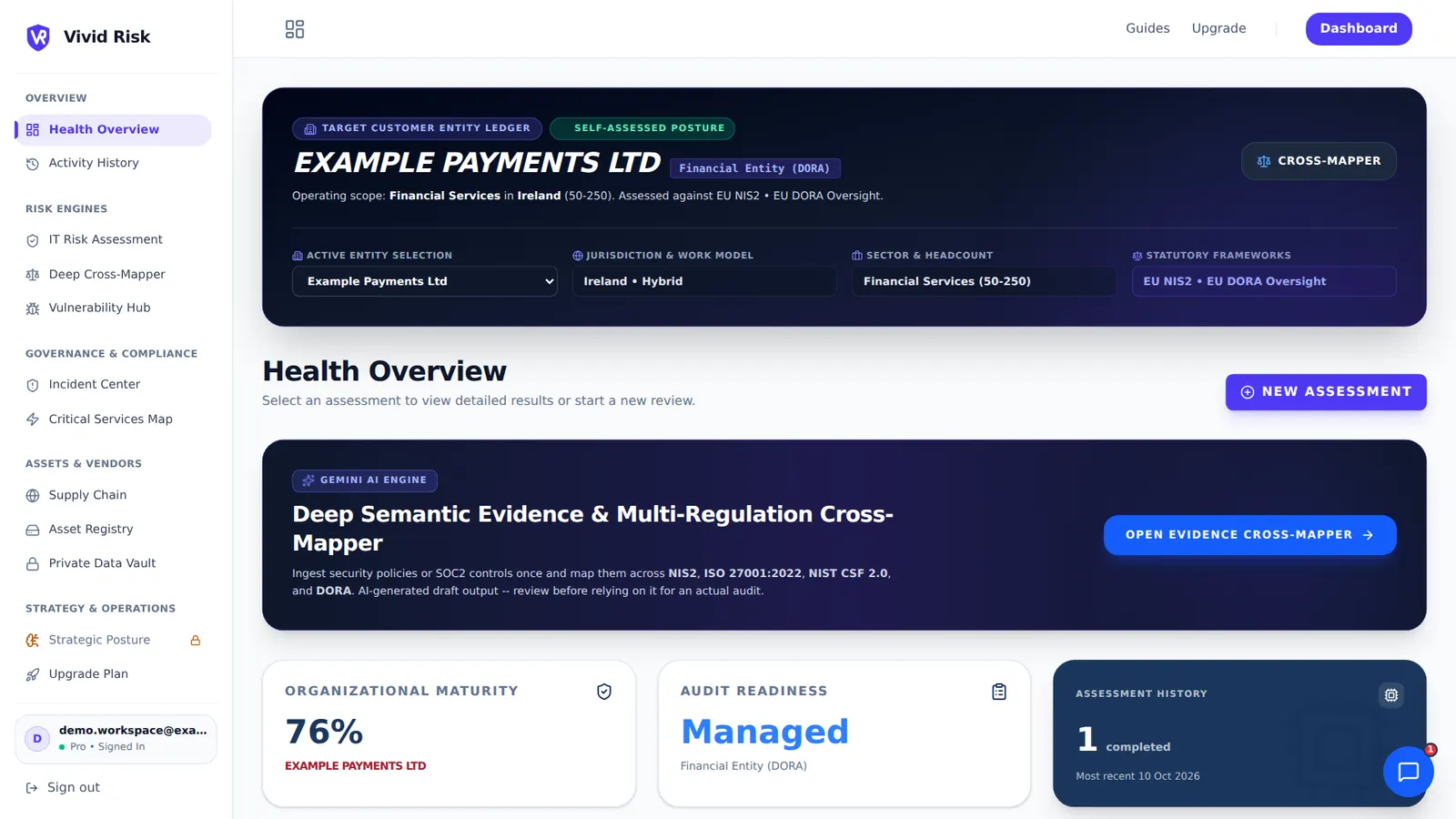Click the Target Customer Entity Ledger badge
Screen dimensions: 1456x819
(417, 129)
